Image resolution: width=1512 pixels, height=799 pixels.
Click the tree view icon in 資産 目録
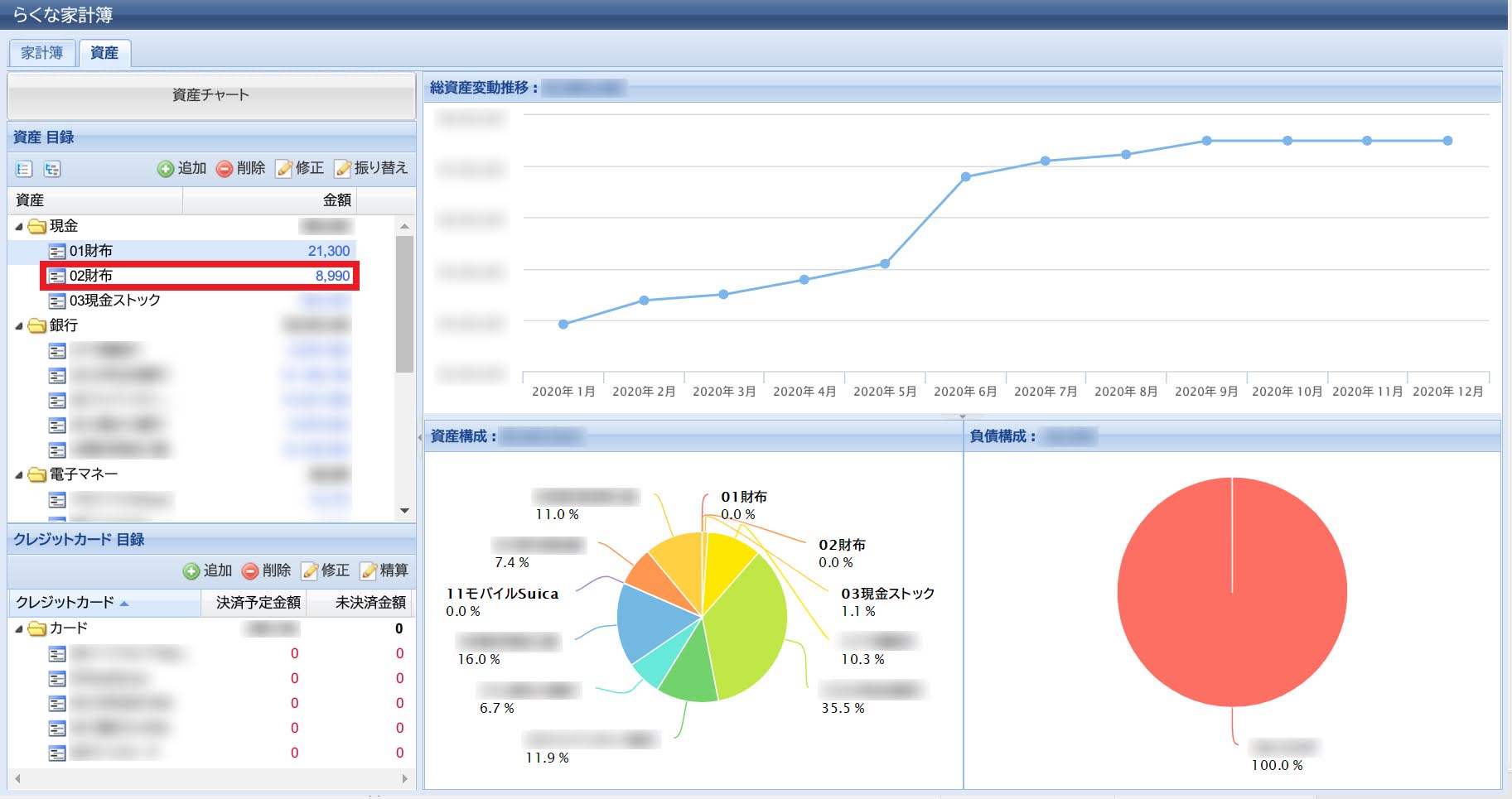tap(52, 169)
